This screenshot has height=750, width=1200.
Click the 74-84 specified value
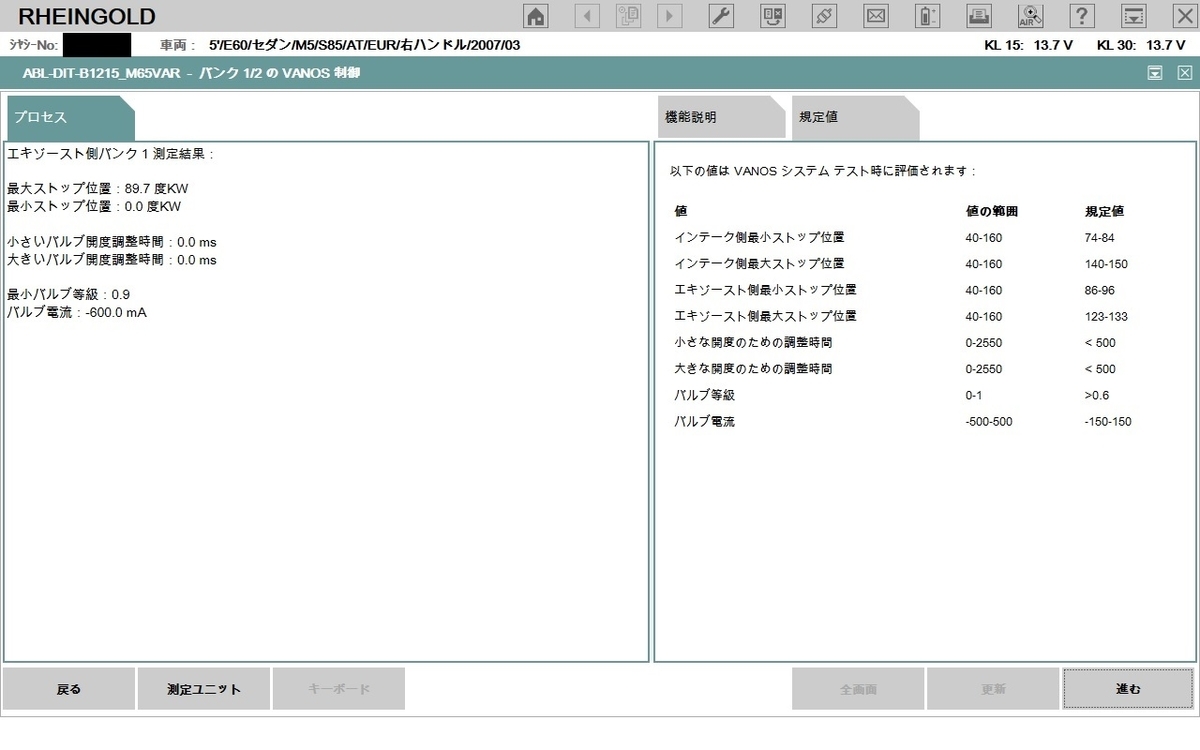coord(1099,238)
